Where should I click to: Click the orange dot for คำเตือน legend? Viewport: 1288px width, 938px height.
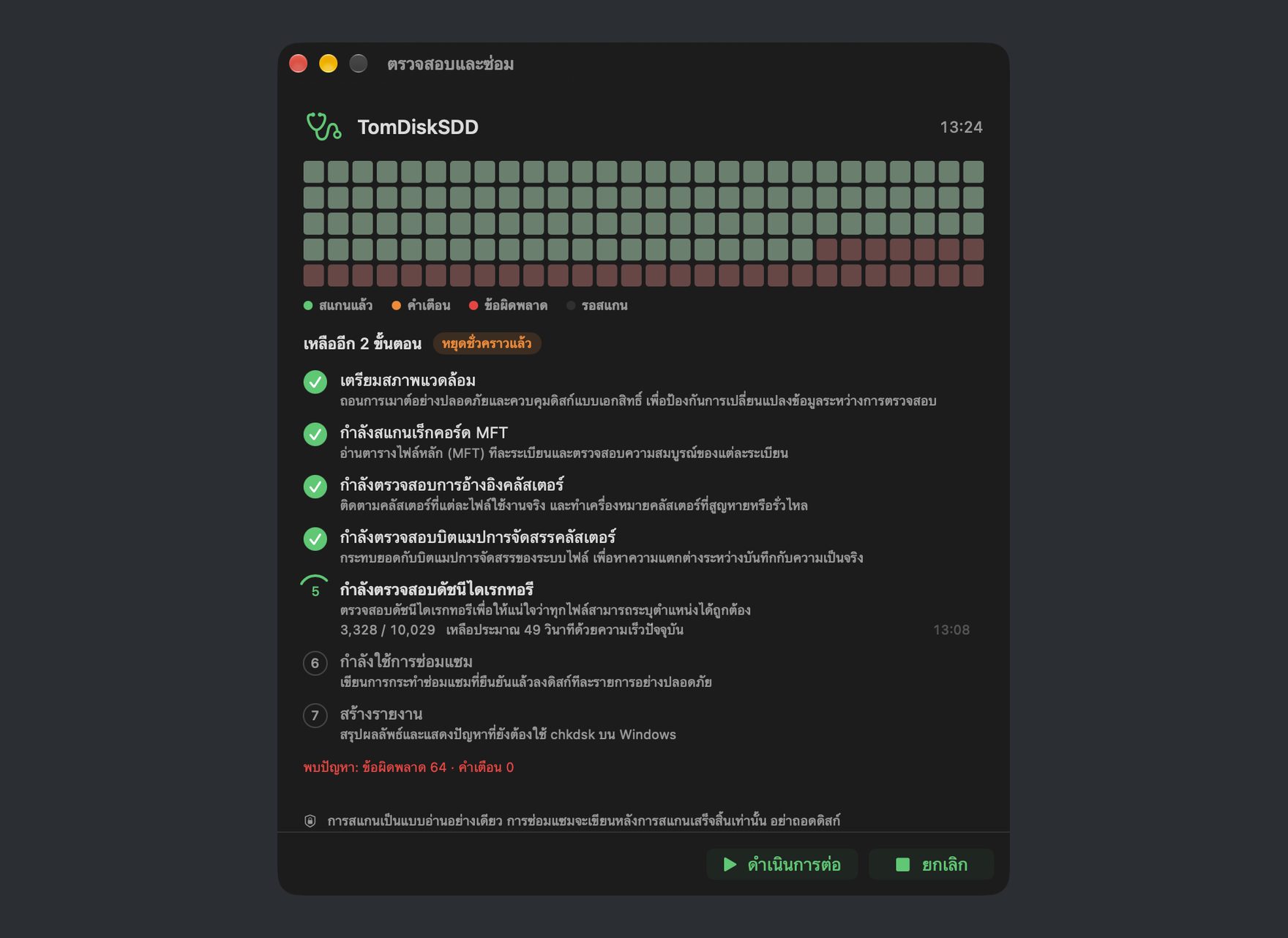[x=396, y=306]
